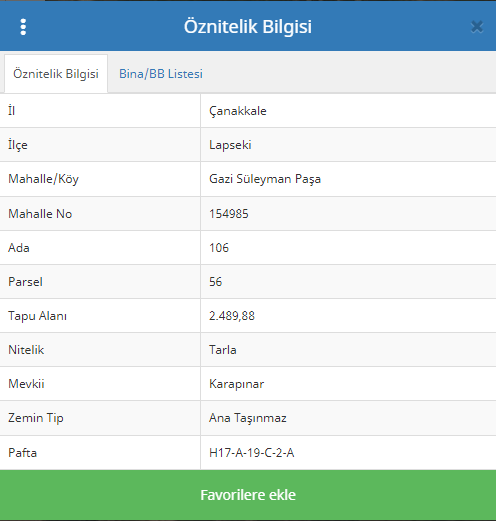The height and width of the screenshot is (521, 496).
Task: Select the Ada value 106
Action: (219, 248)
